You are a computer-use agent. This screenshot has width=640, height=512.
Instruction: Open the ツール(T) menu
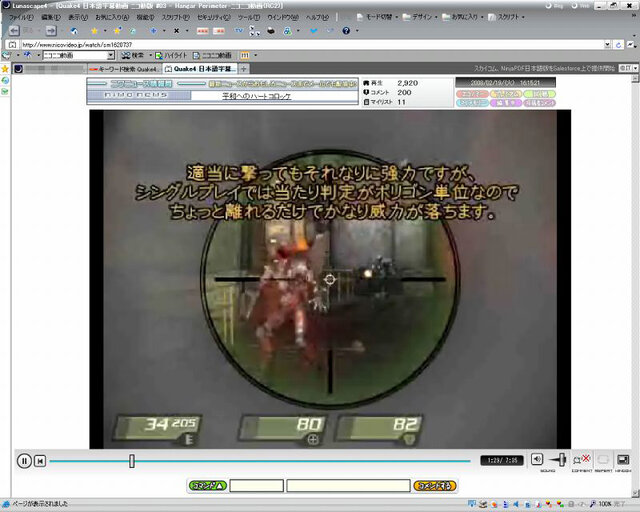click(249, 17)
